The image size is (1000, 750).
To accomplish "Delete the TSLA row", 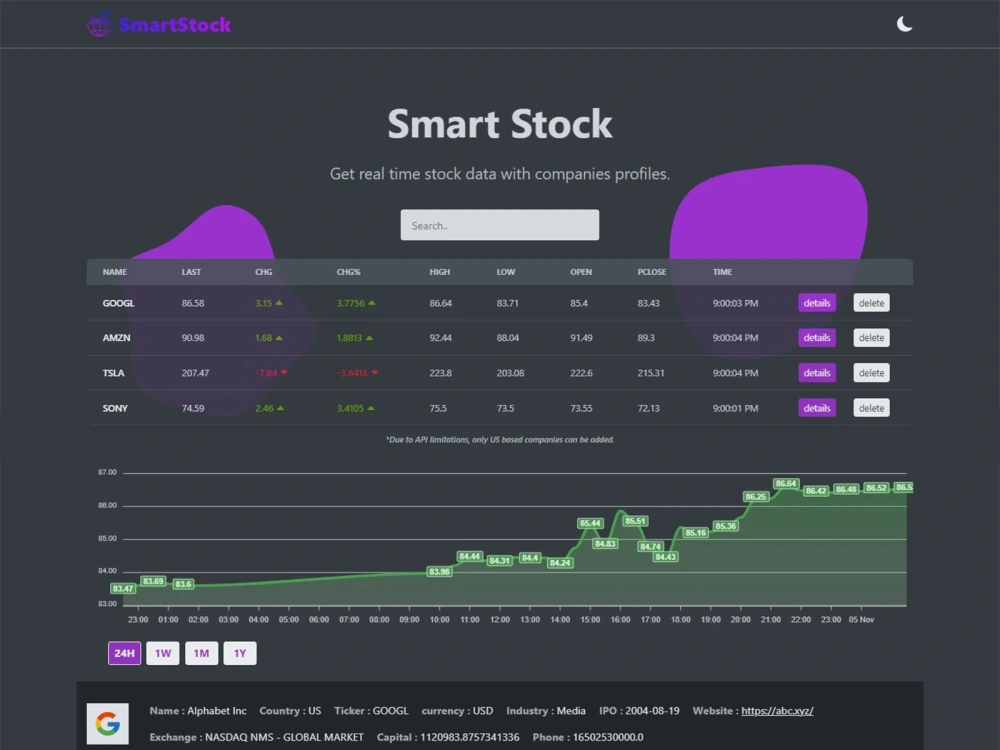I will pos(871,372).
